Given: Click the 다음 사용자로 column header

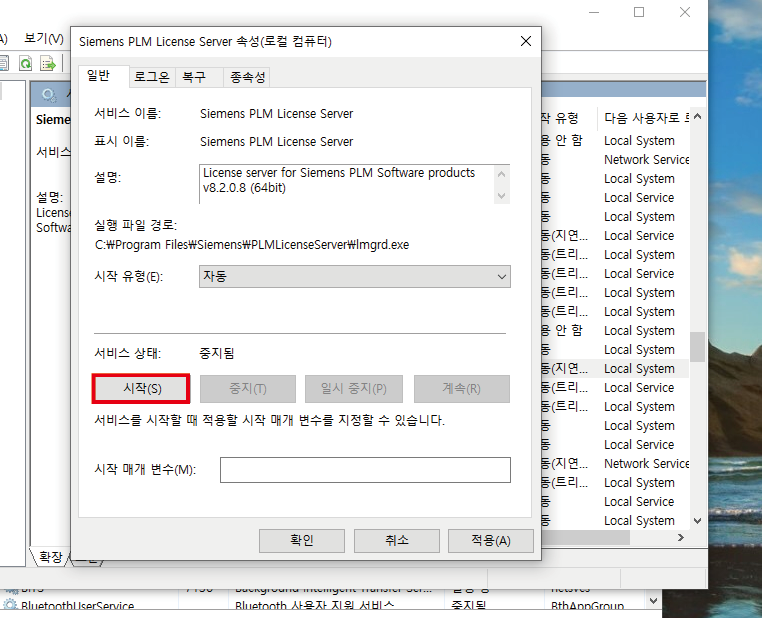Looking at the screenshot, I should pyautogui.click(x=646, y=118).
